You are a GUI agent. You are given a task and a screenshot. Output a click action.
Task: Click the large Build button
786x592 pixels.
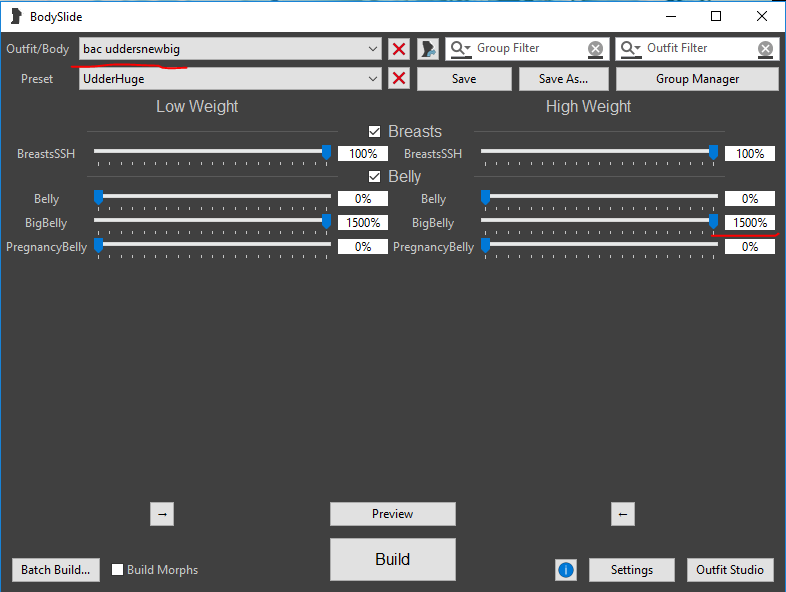(392, 559)
